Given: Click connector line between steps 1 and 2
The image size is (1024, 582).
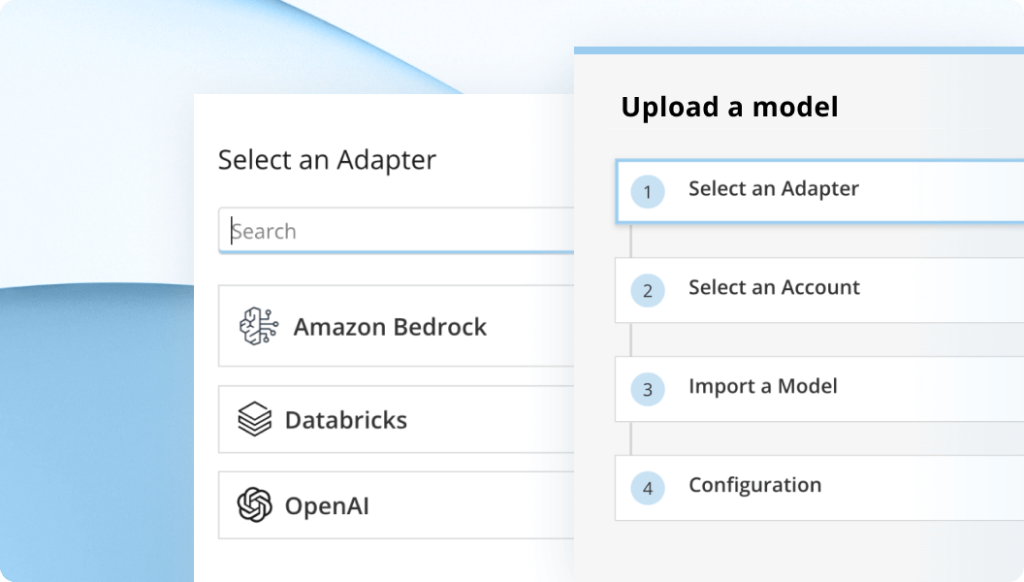Looking at the screenshot, I should click(630, 240).
